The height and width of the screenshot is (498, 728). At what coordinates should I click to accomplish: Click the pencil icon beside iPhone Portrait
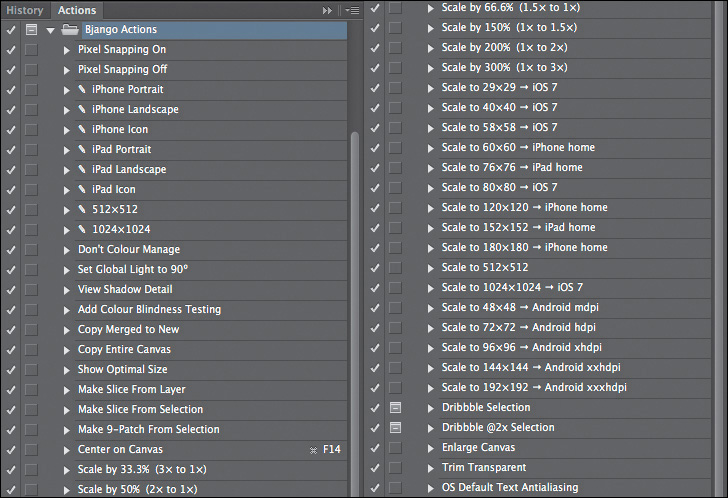(x=83, y=90)
